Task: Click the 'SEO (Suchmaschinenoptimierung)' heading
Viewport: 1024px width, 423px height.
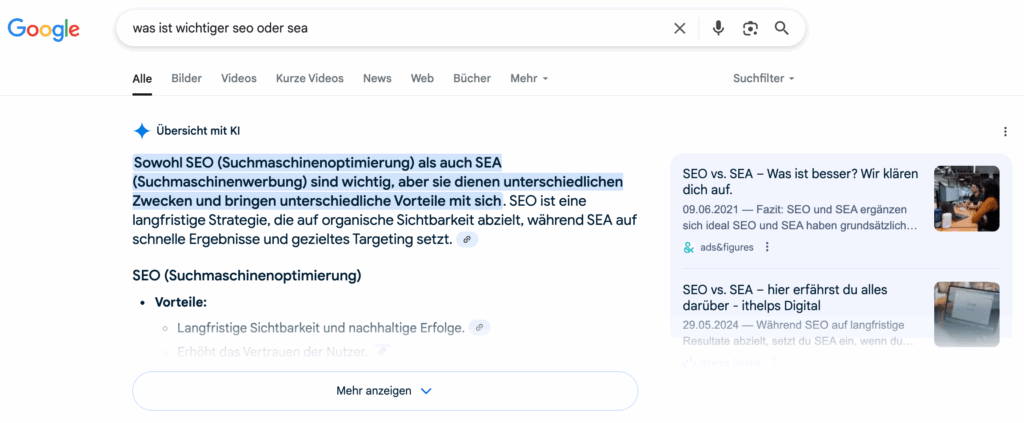Action: pyautogui.click(x=247, y=275)
